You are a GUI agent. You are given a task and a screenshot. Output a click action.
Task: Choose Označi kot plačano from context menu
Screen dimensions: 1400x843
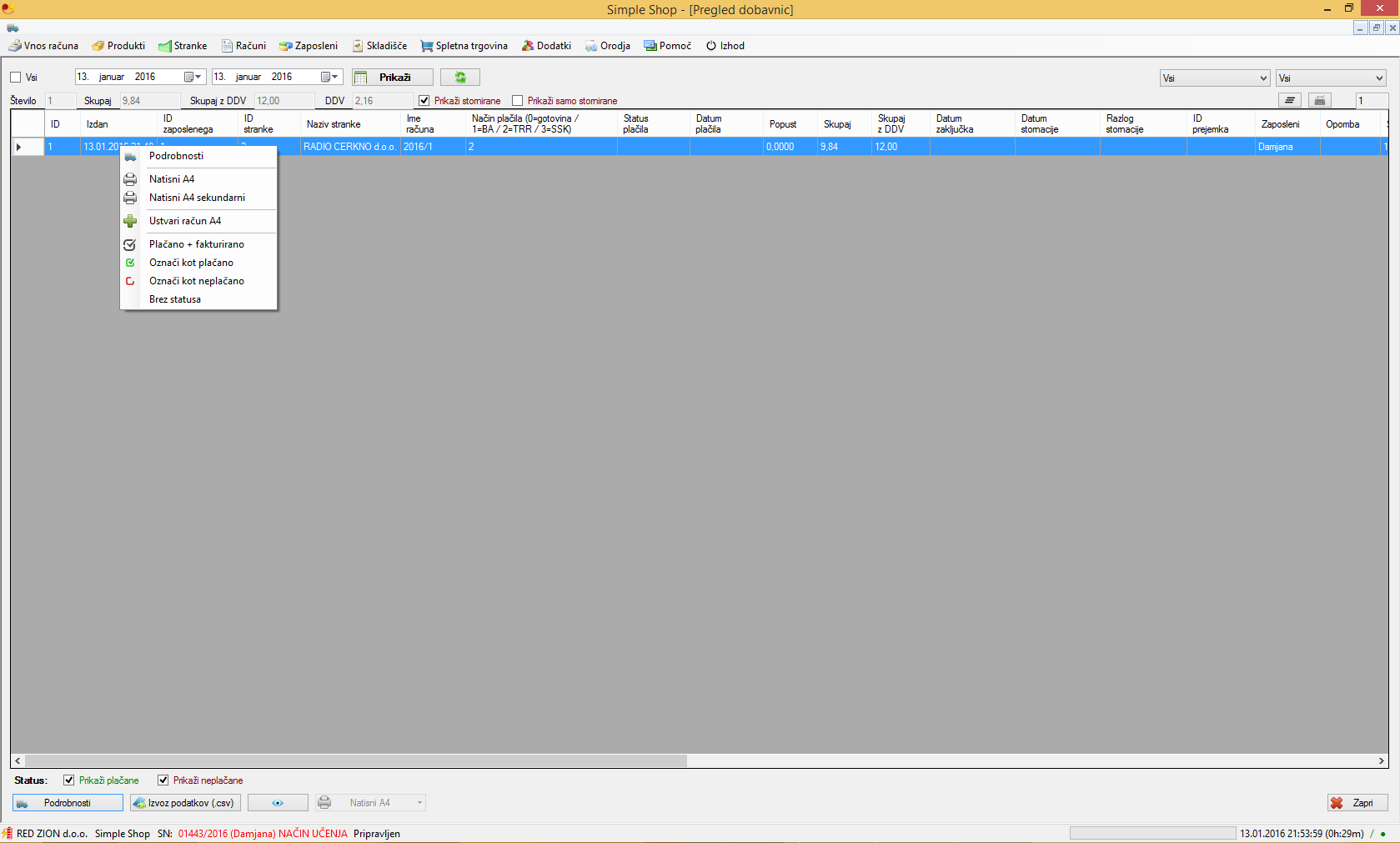coord(191,263)
